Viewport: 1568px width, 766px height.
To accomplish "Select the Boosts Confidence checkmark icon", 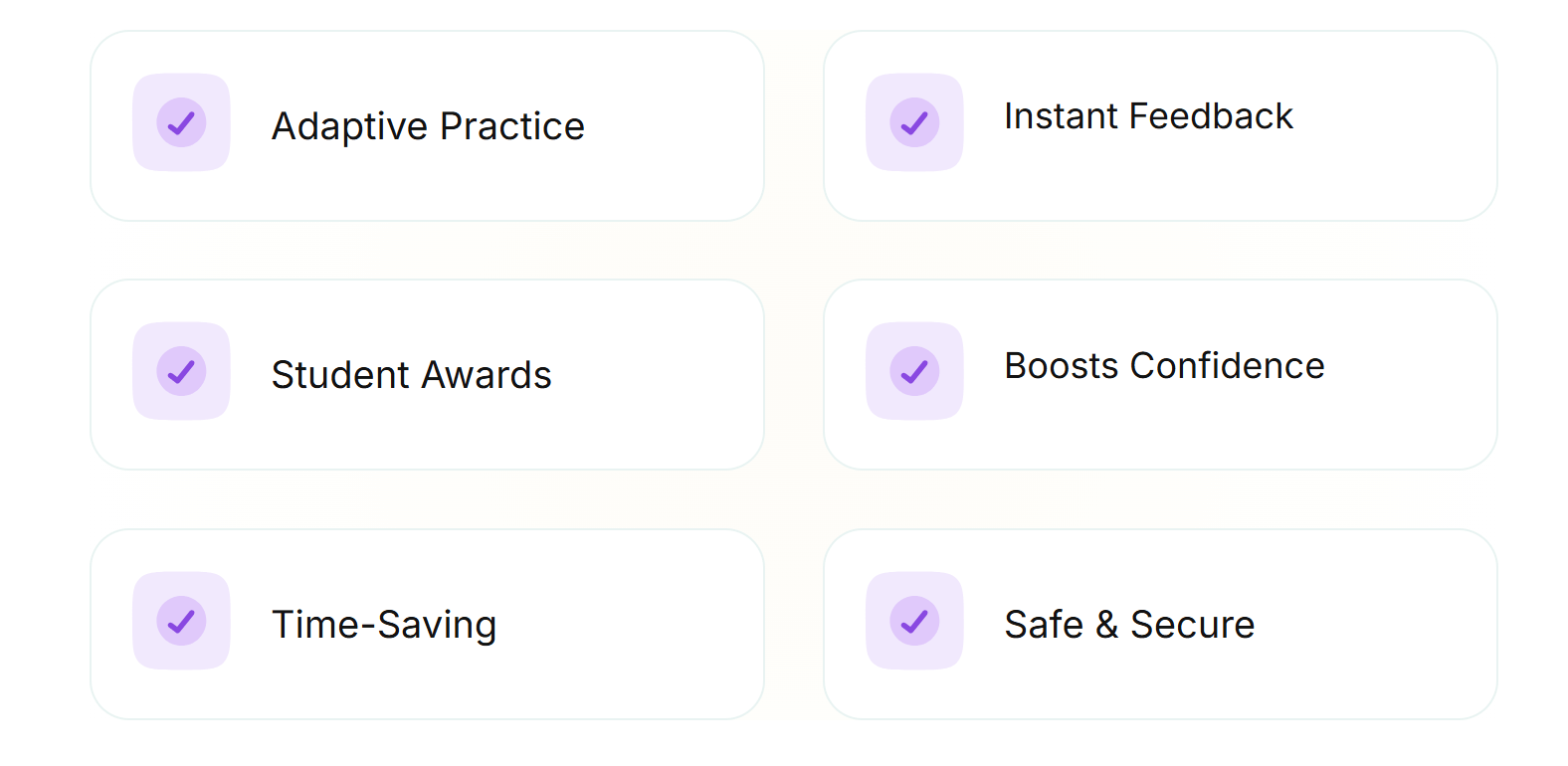I will [x=914, y=371].
